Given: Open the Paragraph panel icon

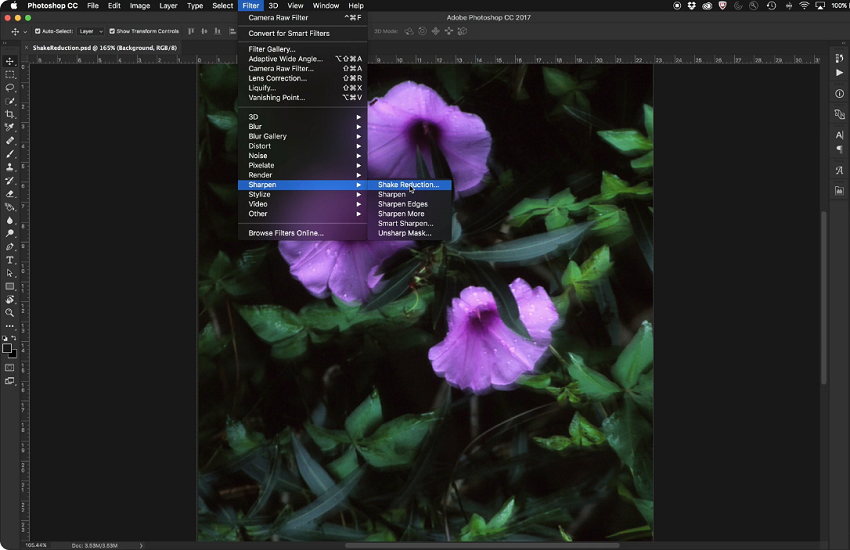Looking at the screenshot, I should coord(839,149).
